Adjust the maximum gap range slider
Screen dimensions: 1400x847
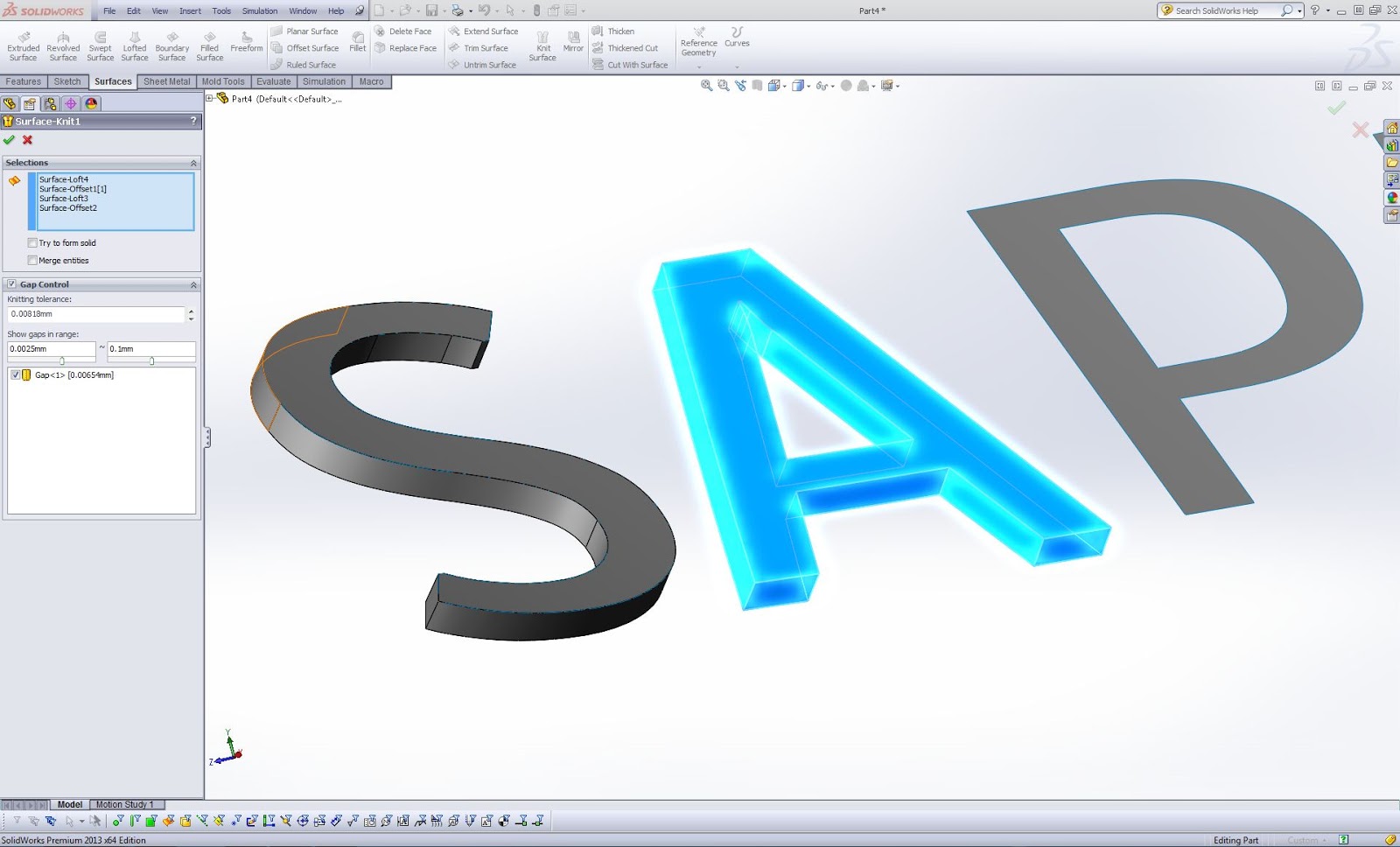pyautogui.click(x=151, y=360)
